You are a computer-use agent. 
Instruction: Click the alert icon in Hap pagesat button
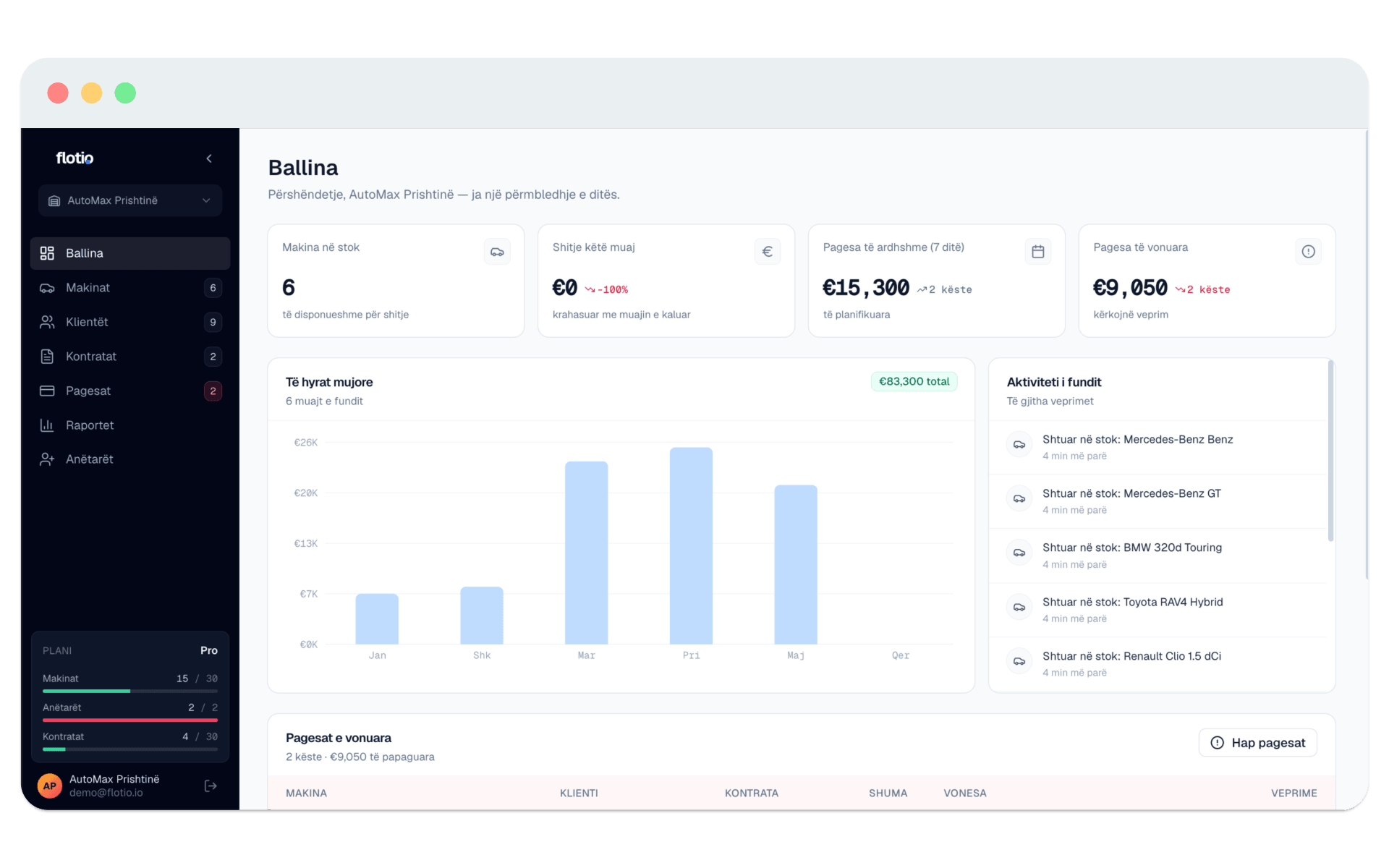1218,743
